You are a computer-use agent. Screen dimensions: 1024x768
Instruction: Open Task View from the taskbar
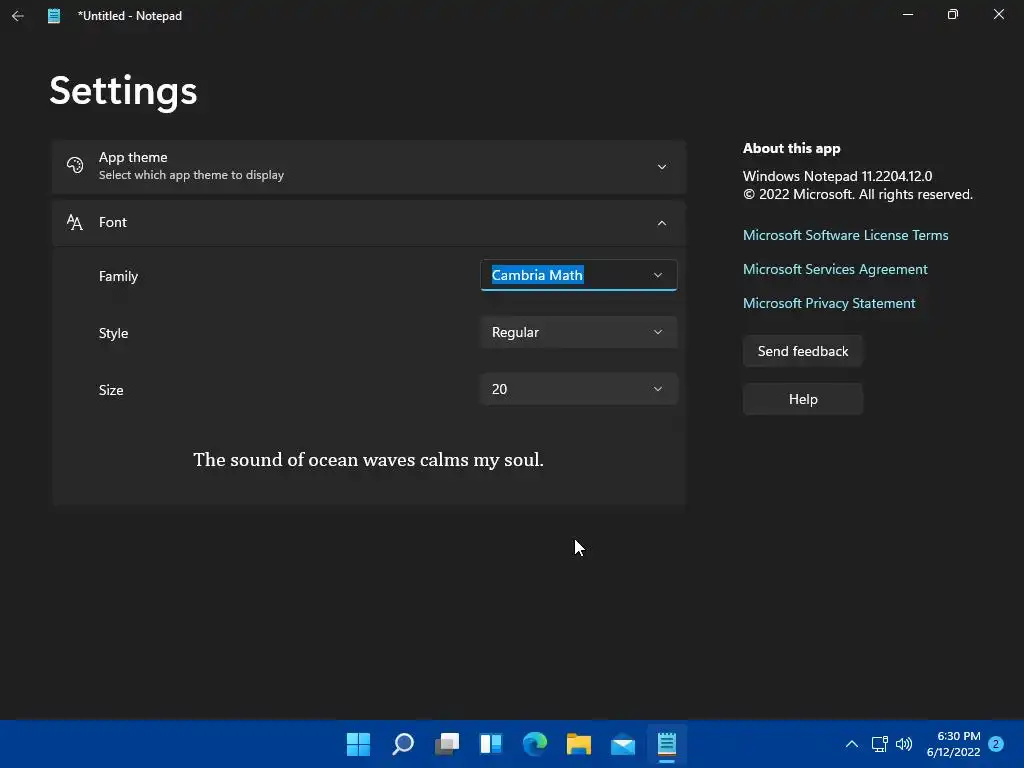[447, 744]
